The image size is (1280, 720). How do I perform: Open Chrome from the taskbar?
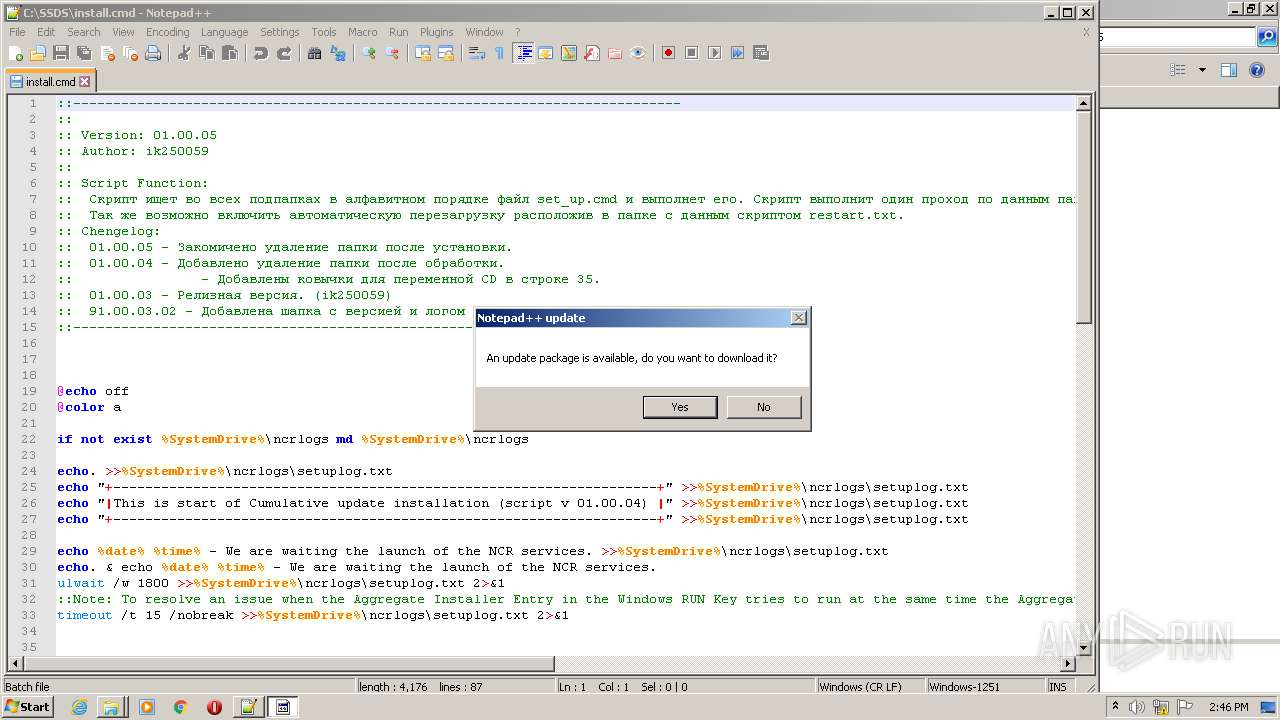(x=180, y=707)
